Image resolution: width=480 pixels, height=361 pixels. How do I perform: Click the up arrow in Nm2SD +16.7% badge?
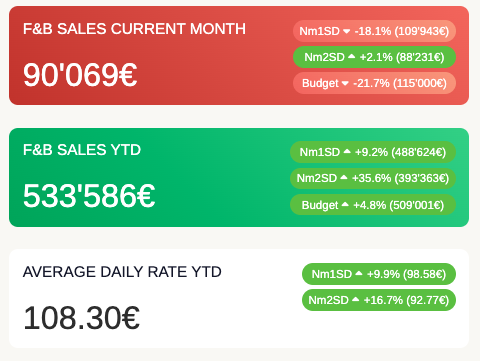(x=356, y=299)
